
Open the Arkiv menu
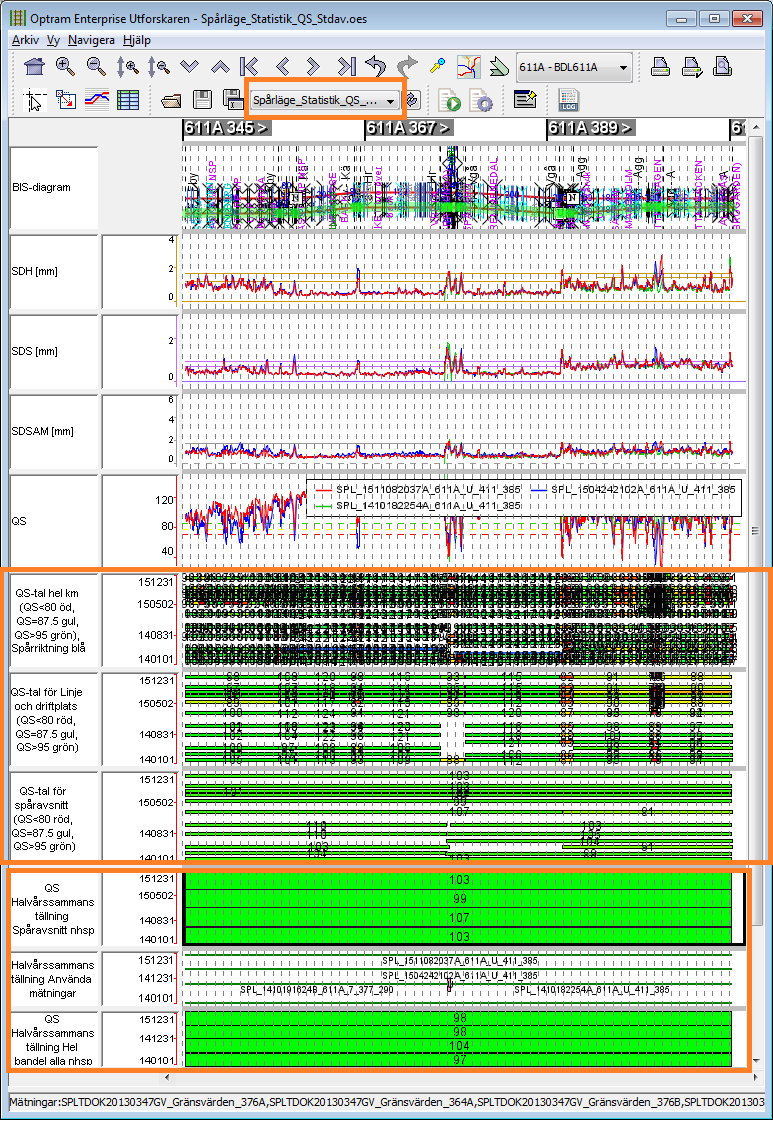[26, 40]
